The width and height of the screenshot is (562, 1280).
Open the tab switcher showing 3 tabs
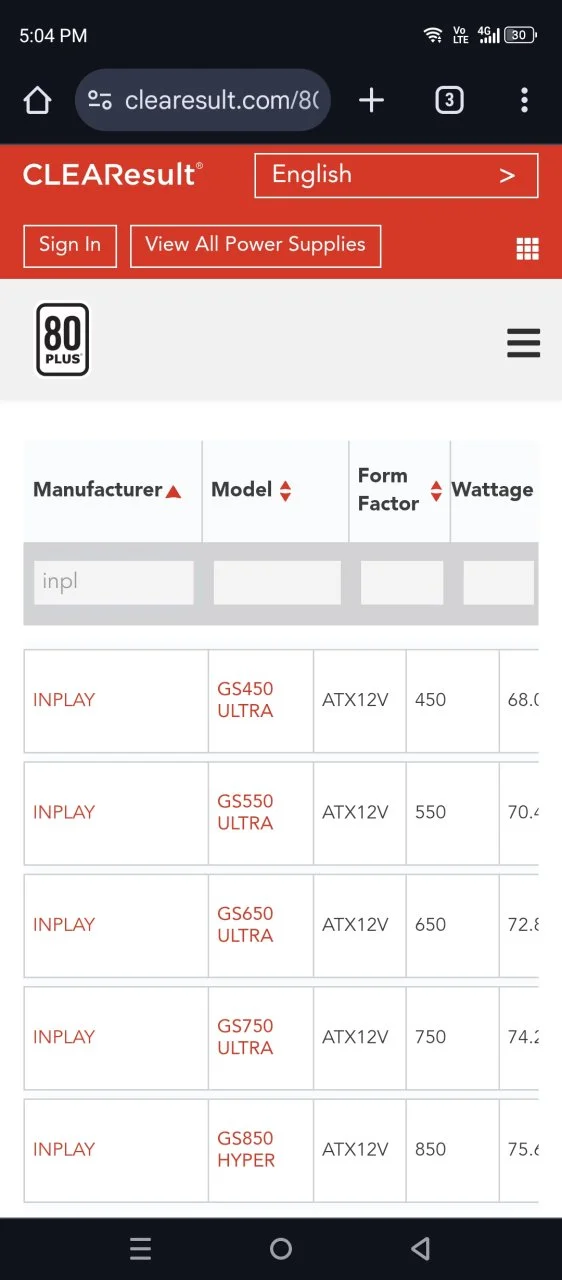[449, 100]
